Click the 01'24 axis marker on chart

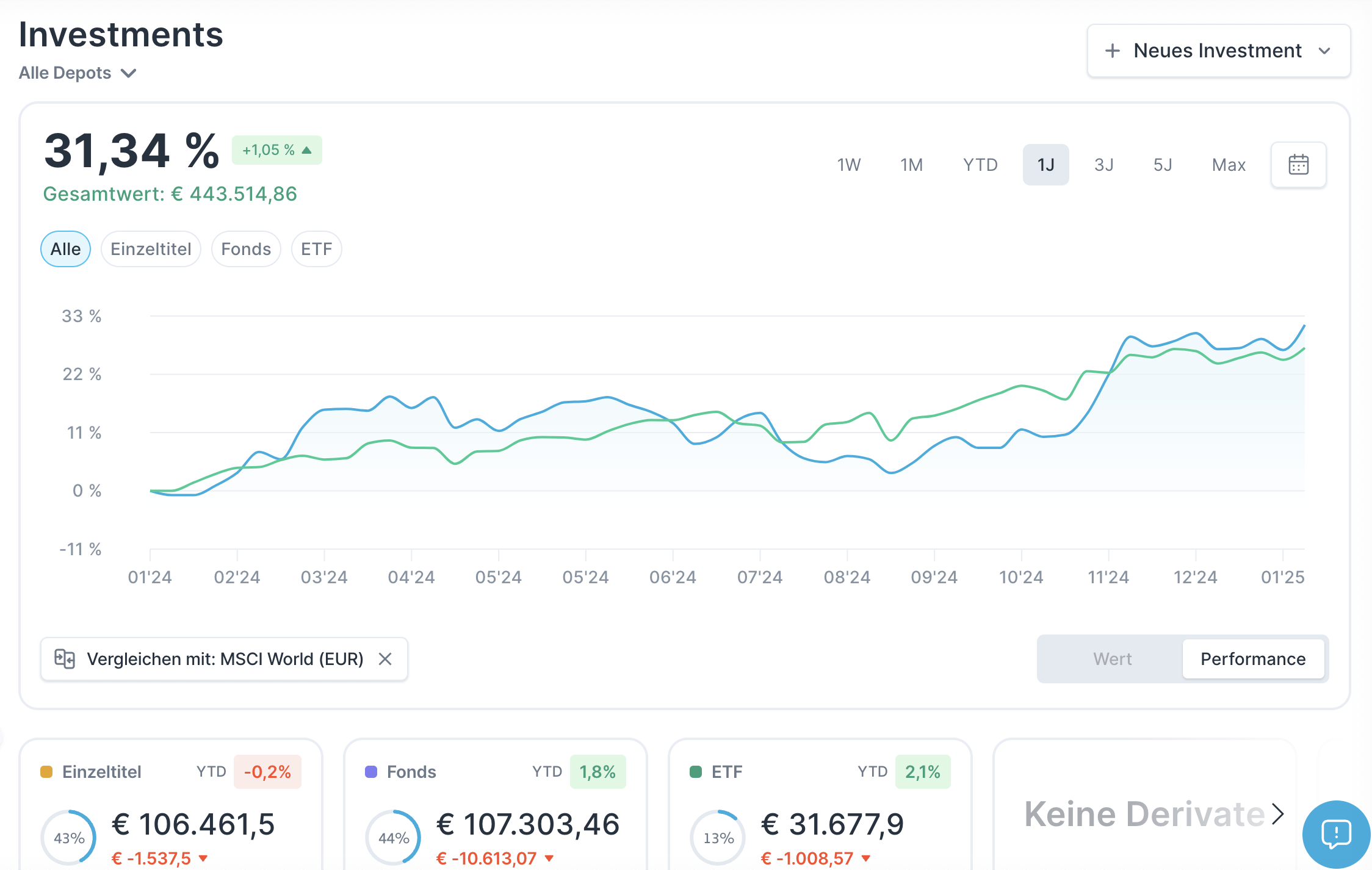tap(150, 577)
